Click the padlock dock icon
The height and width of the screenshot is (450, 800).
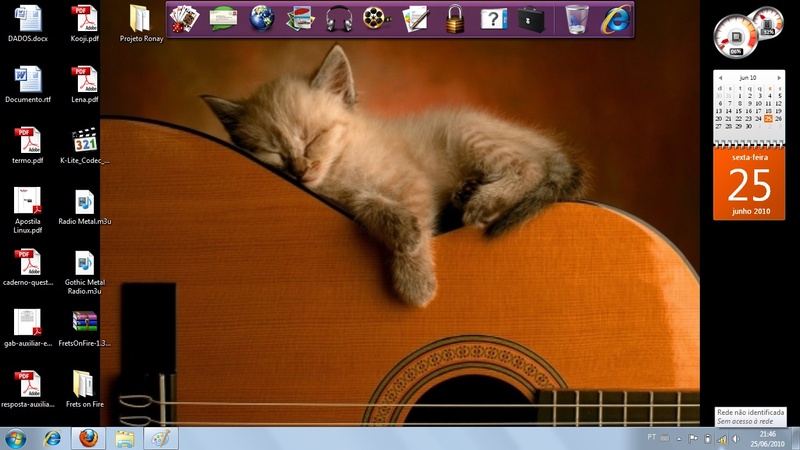pos(455,19)
